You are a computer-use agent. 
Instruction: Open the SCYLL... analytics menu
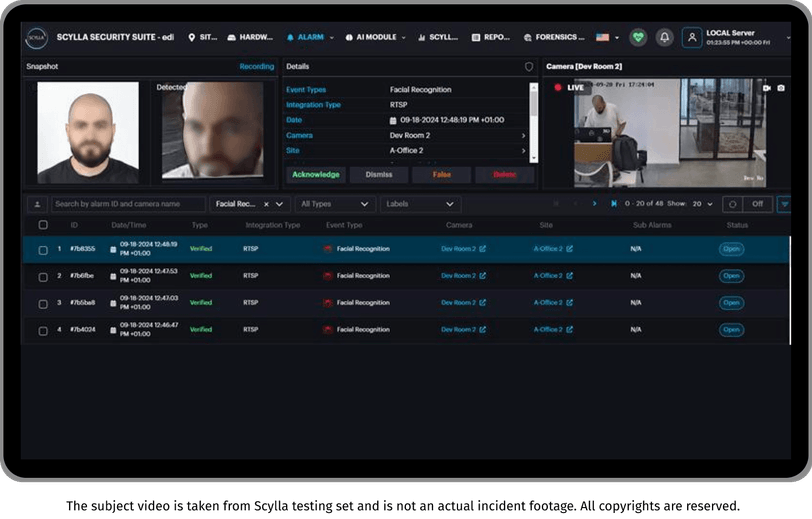pos(438,37)
